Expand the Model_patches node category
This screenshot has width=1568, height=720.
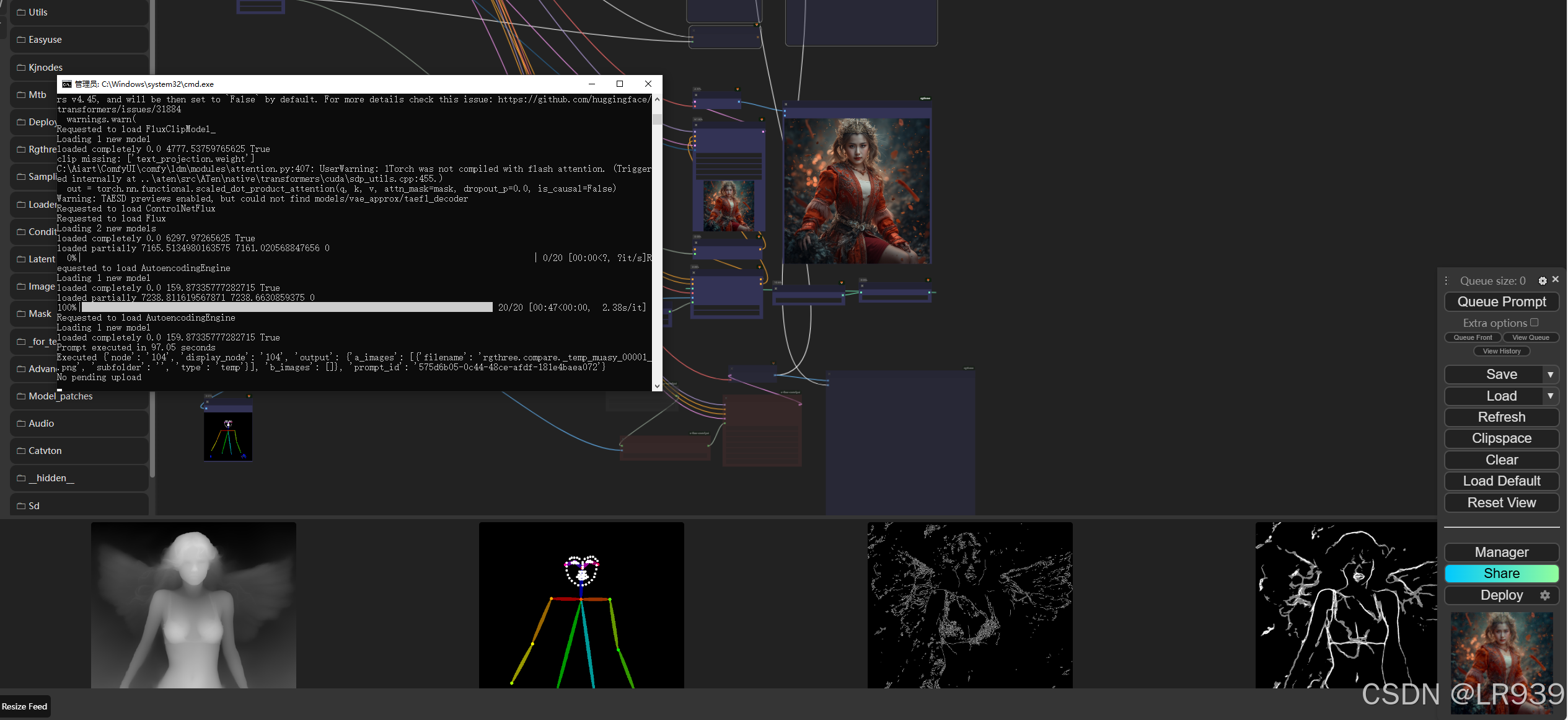tap(60, 396)
